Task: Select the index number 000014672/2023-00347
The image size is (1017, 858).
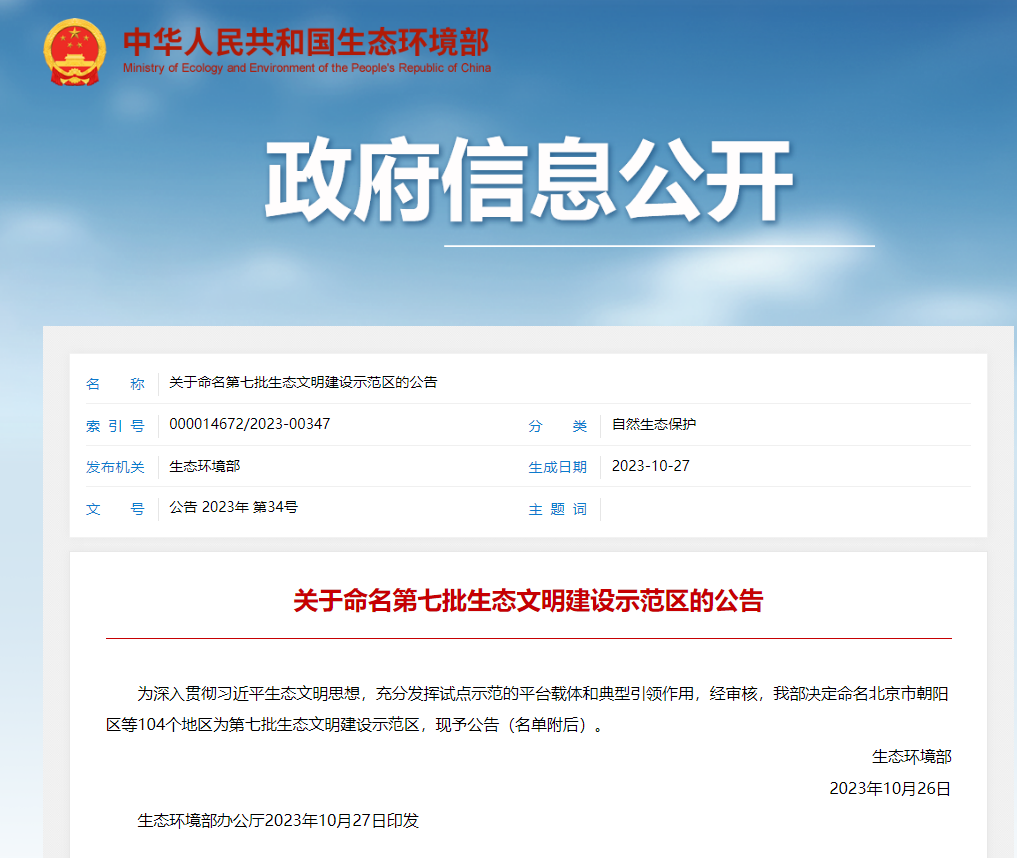Action: click(247, 424)
